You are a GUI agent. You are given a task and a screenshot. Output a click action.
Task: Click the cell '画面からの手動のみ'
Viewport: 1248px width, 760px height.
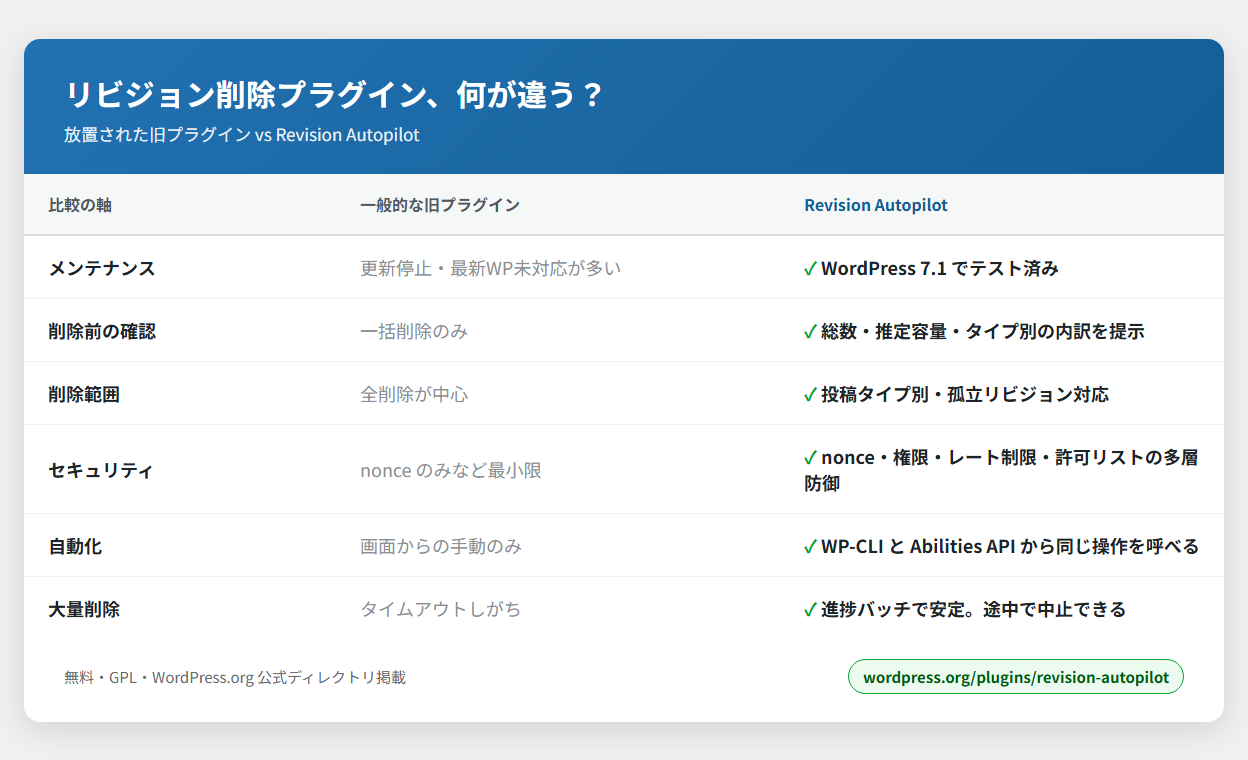(441, 546)
